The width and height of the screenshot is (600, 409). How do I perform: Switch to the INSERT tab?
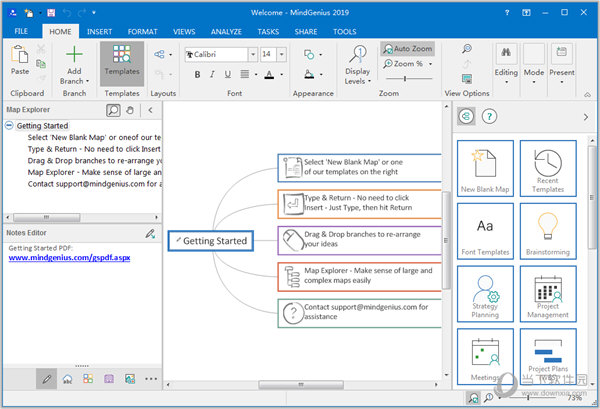(x=99, y=32)
